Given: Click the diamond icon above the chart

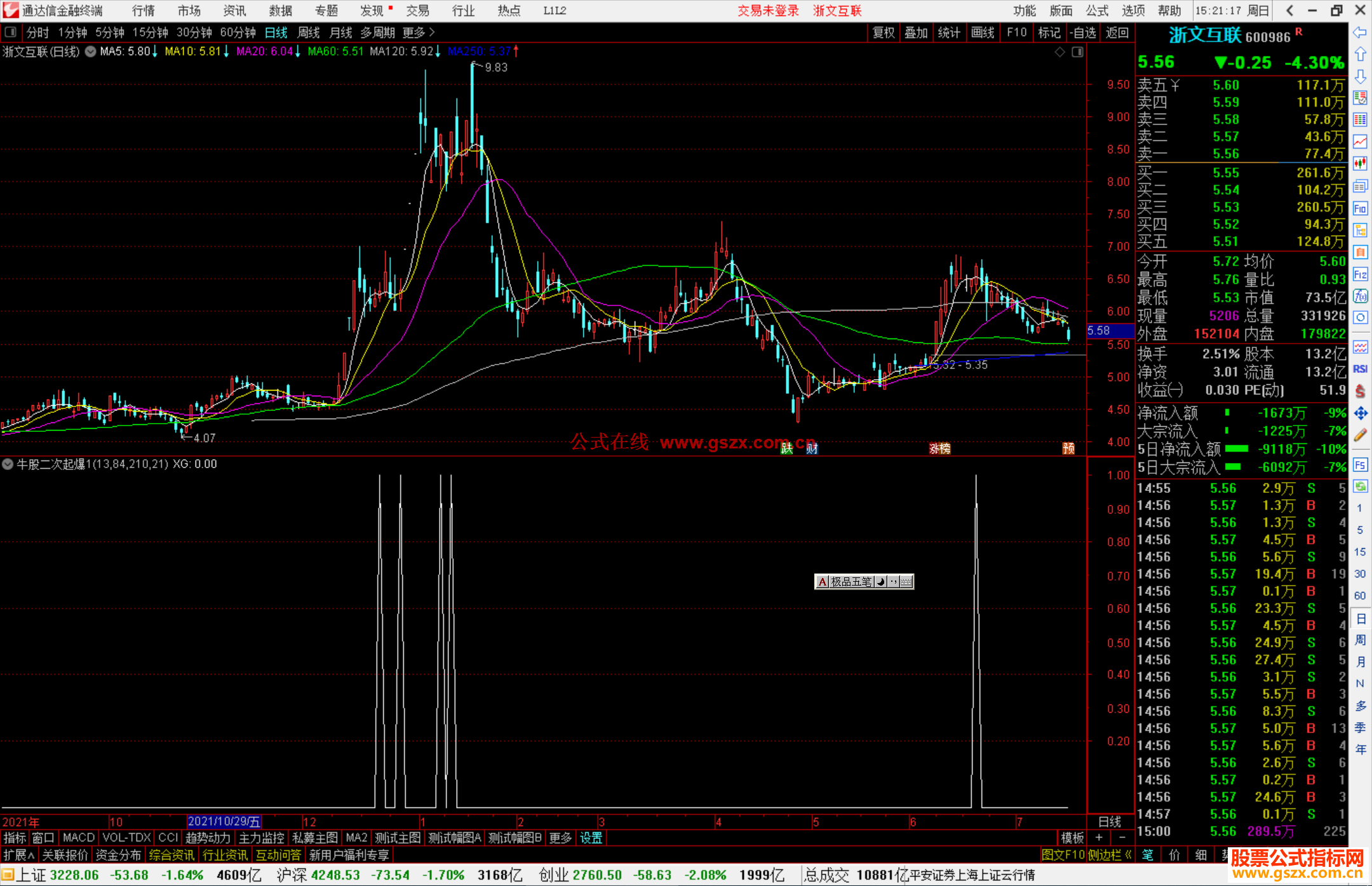Looking at the screenshot, I should (1059, 51).
